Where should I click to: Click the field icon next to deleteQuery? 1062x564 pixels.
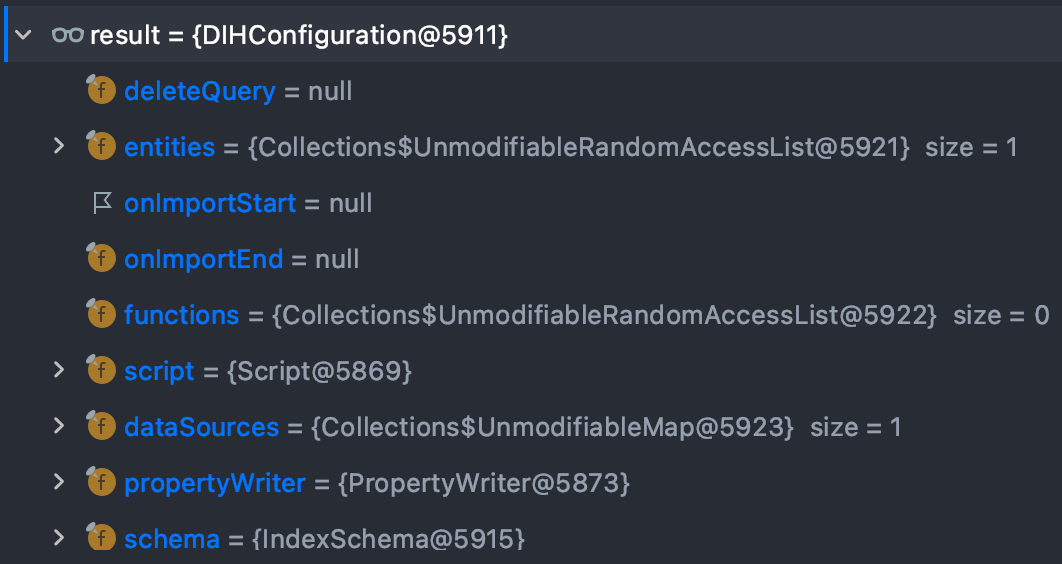click(x=101, y=91)
